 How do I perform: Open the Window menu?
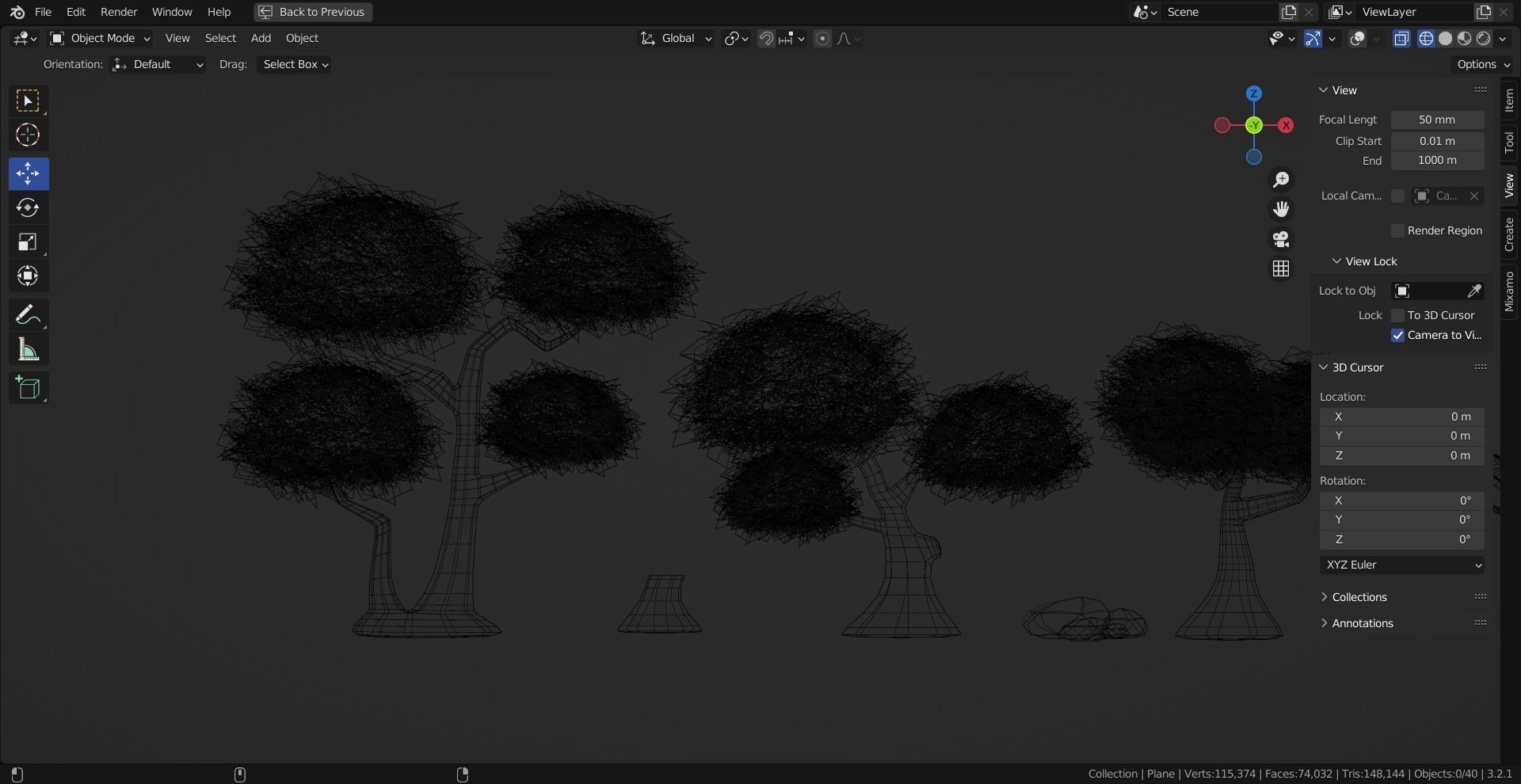(x=172, y=12)
